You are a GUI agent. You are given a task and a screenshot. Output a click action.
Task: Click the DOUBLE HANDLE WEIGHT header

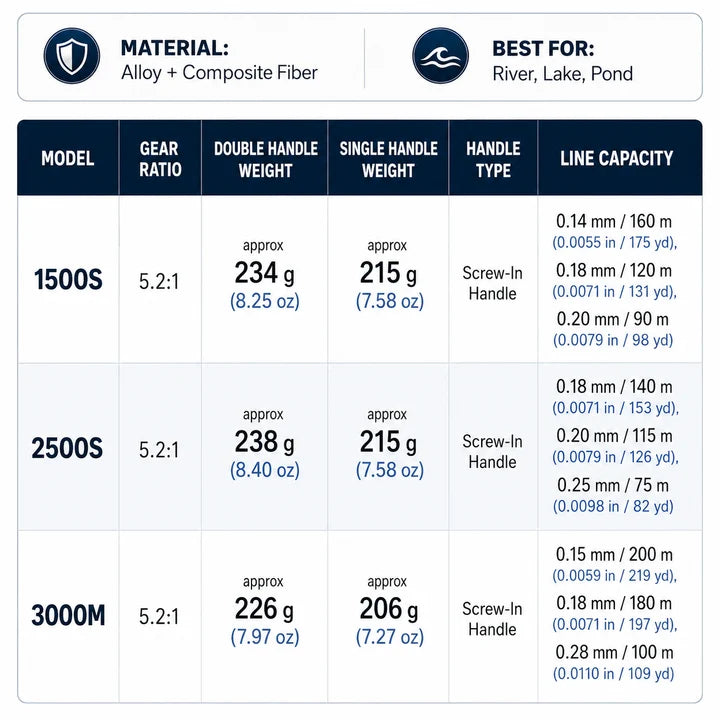265,159
